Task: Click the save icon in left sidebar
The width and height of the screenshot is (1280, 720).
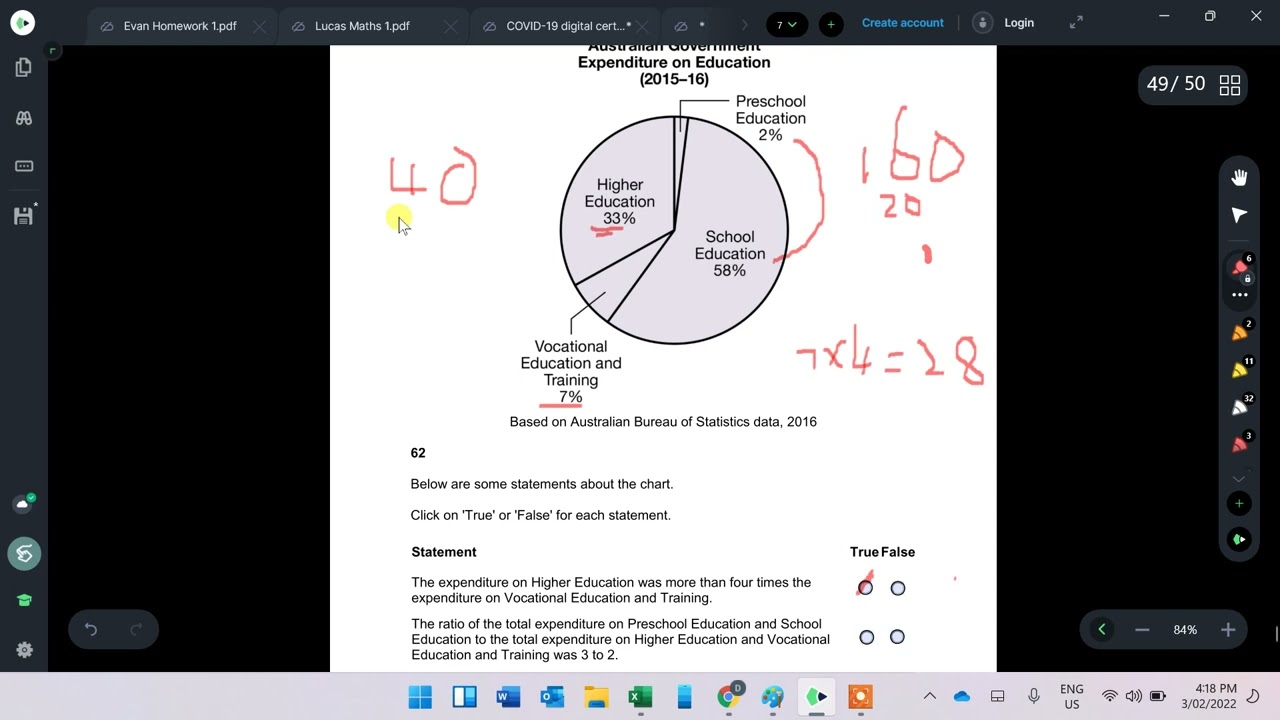Action: coord(25,214)
